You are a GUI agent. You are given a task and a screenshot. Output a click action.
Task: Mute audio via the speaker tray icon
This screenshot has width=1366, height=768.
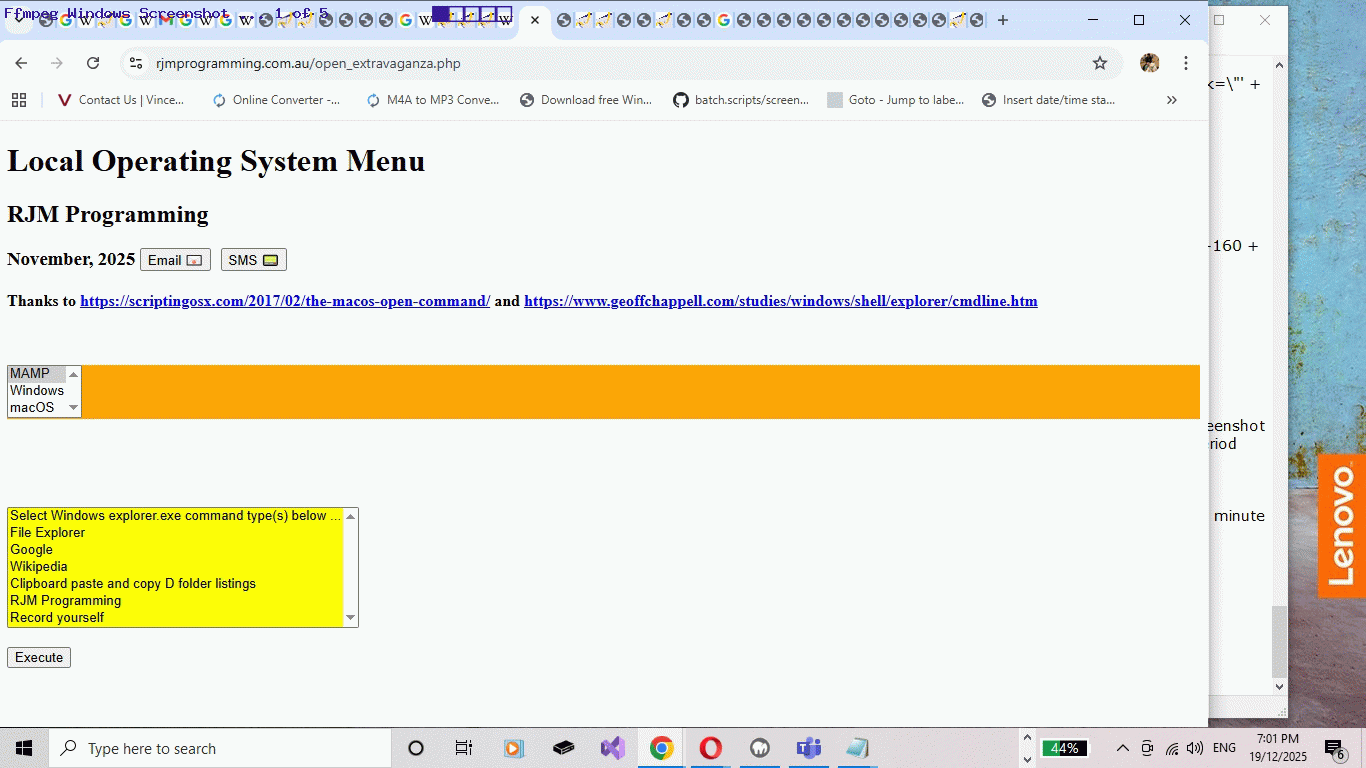(x=1194, y=748)
